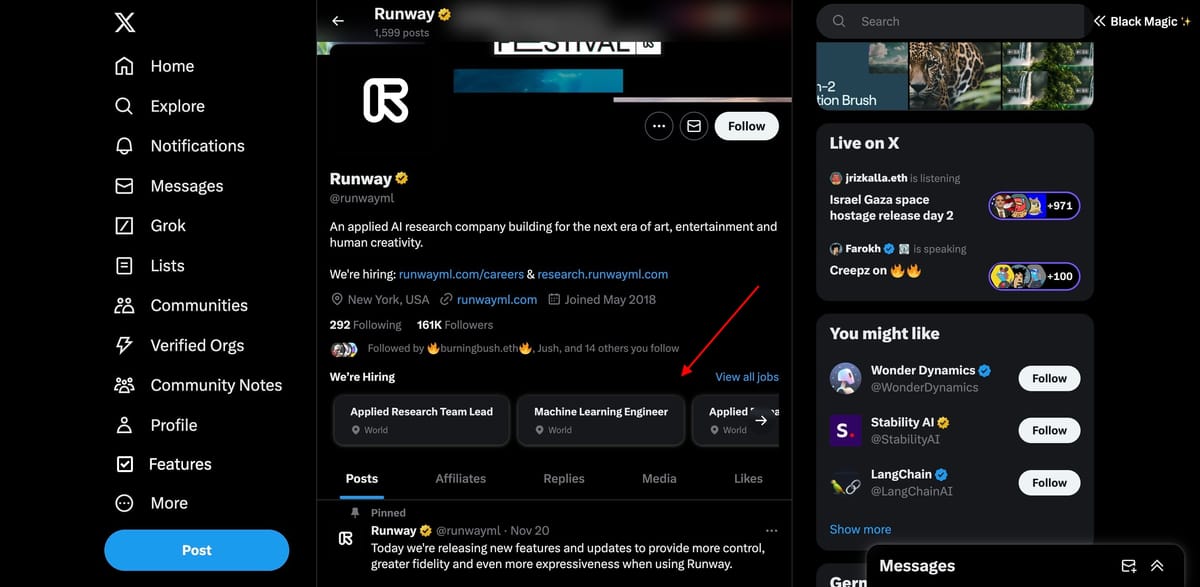View all jobs at Runway
This screenshot has width=1200, height=587.
pyautogui.click(x=746, y=377)
